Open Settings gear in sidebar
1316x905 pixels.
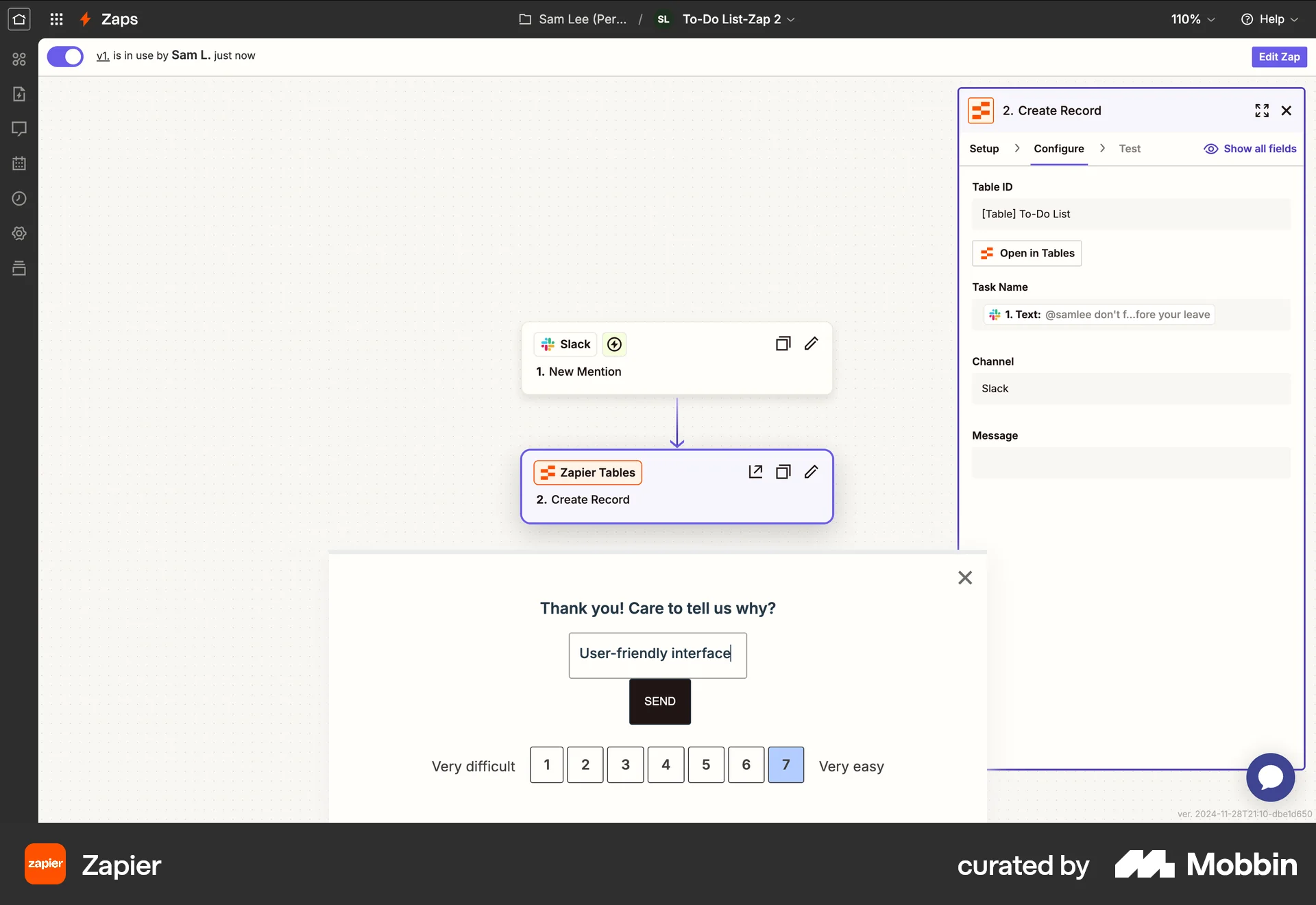[19, 233]
